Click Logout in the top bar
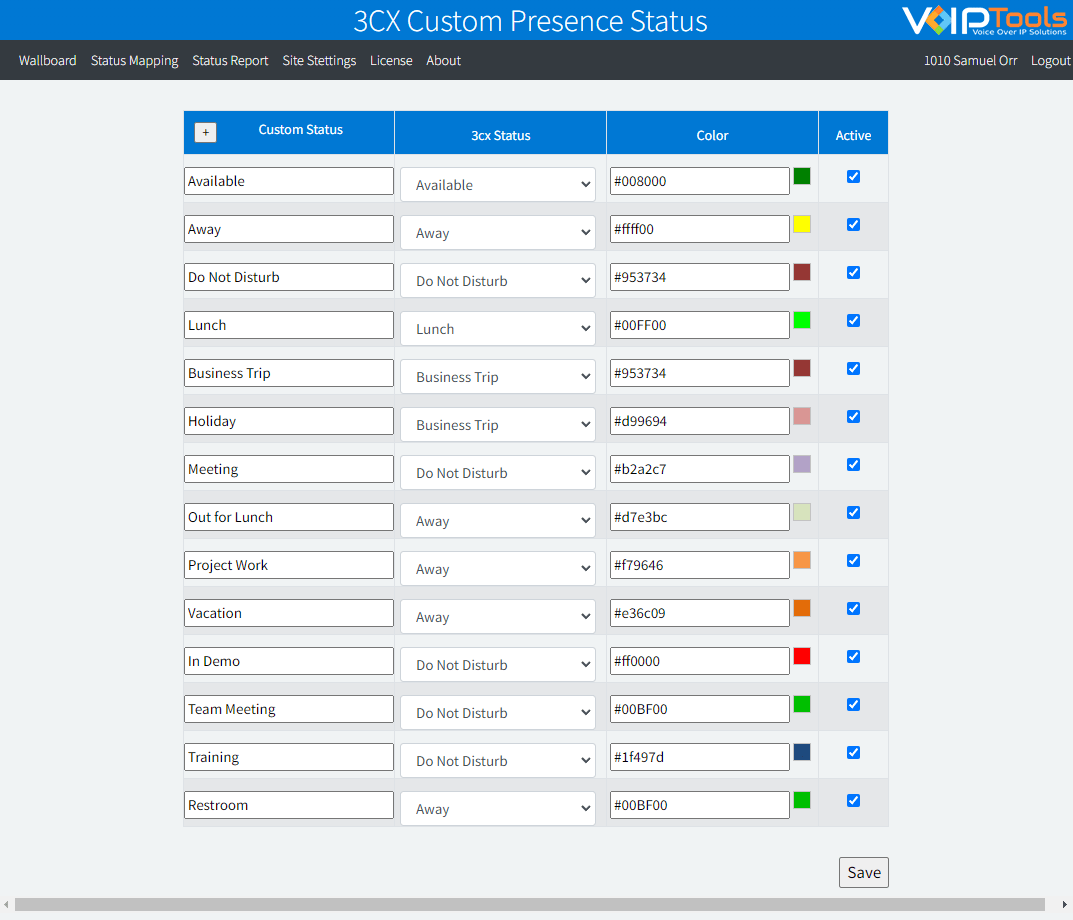 (1050, 60)
